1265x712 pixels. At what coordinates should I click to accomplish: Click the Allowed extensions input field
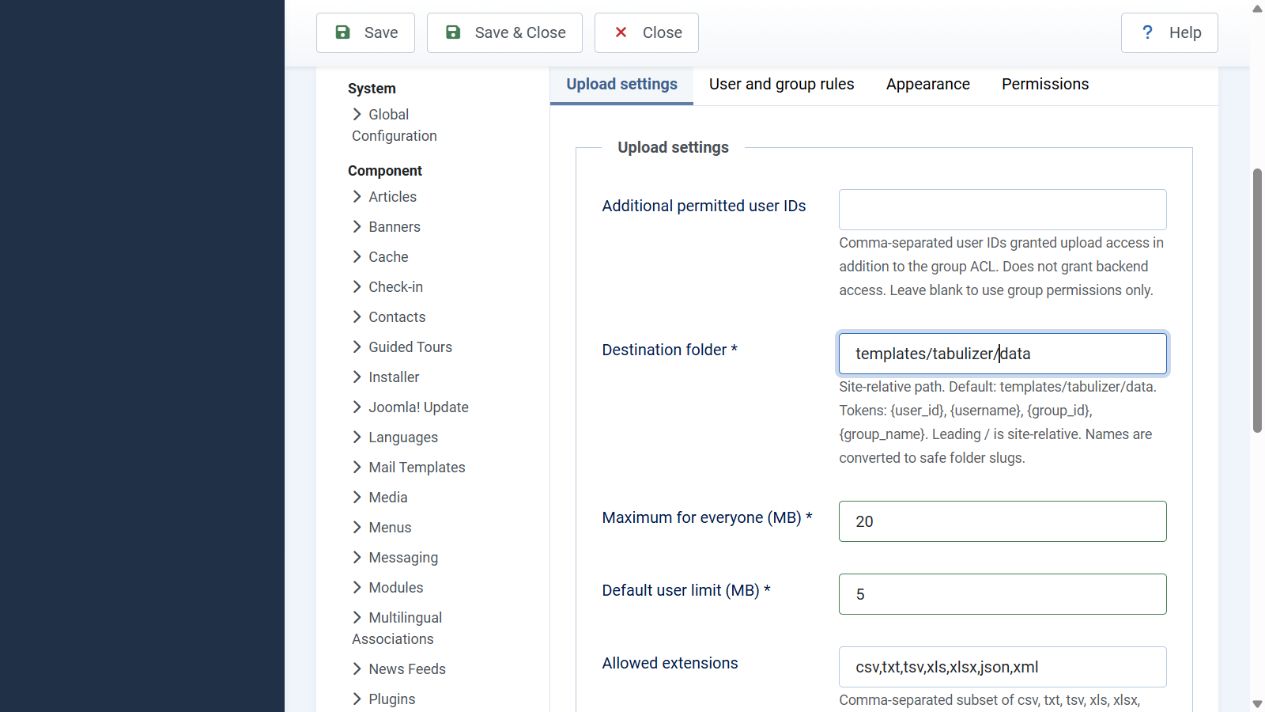pyautogui.click(x=1002, y=667)
